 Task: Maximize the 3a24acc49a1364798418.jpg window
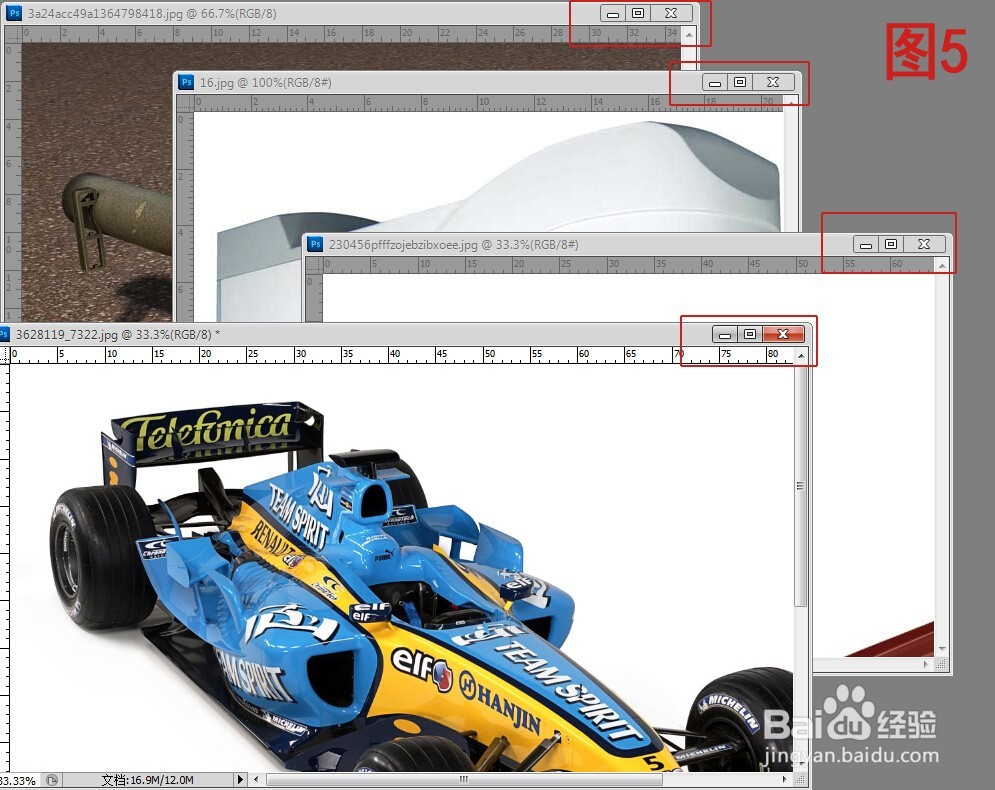(638, 13)
